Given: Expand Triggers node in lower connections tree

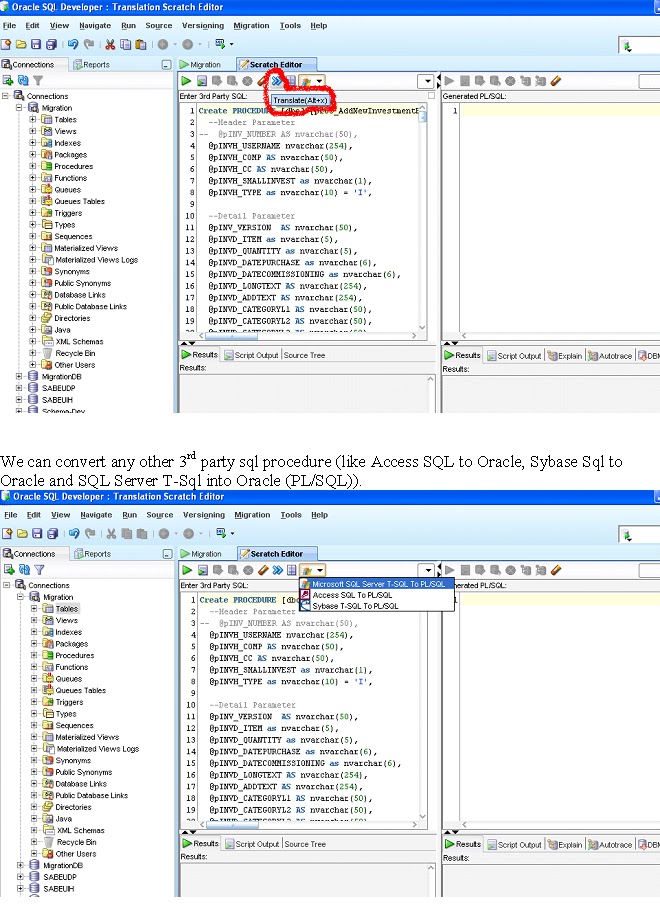Looking at the screenshot, I should click(34, 702).
